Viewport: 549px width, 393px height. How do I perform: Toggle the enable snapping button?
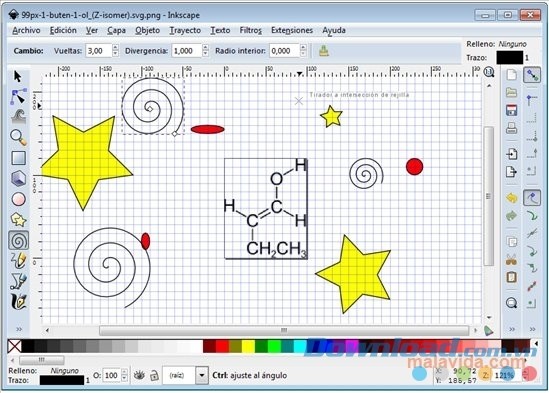coord(532,75)
